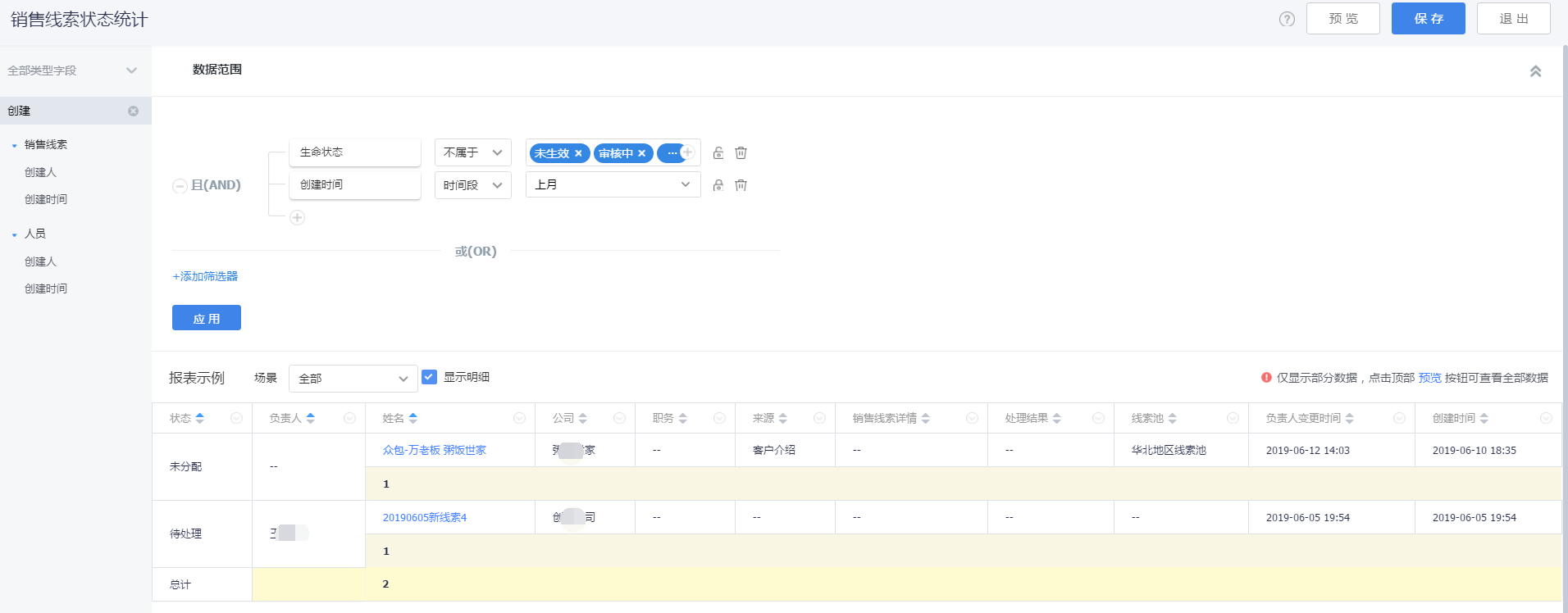The width and height of the screenshot is (1568, 613).
Task: Select 创建人 under 人员
Action: coord(40,261)
